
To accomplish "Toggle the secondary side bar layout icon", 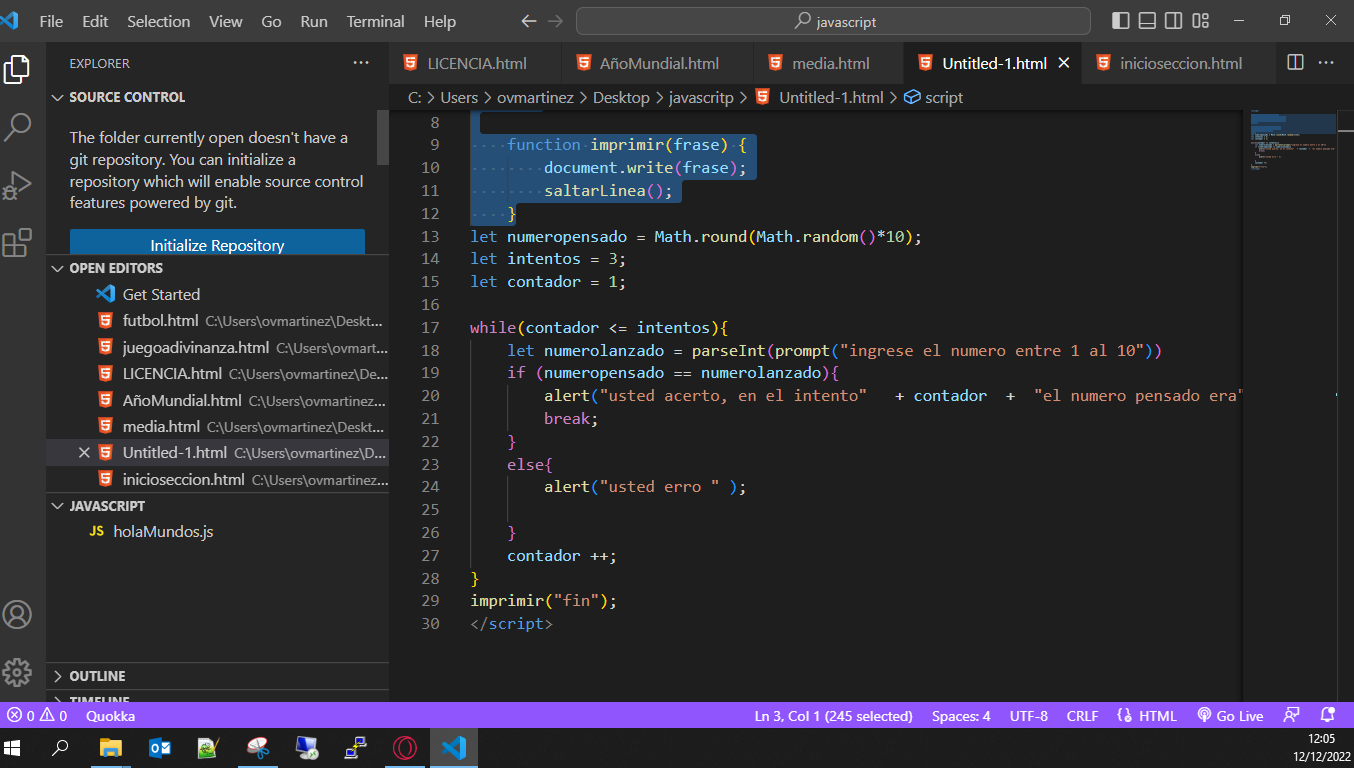I will pos(1174,21).
